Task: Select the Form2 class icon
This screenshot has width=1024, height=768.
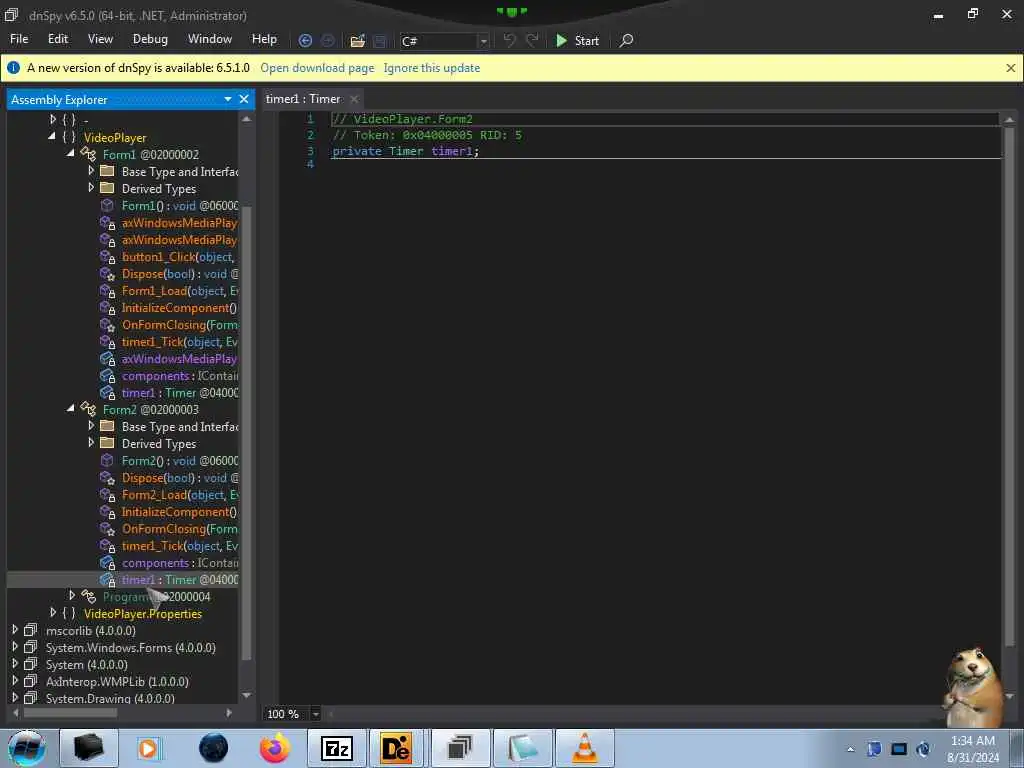Action: [x=88, y=409]
